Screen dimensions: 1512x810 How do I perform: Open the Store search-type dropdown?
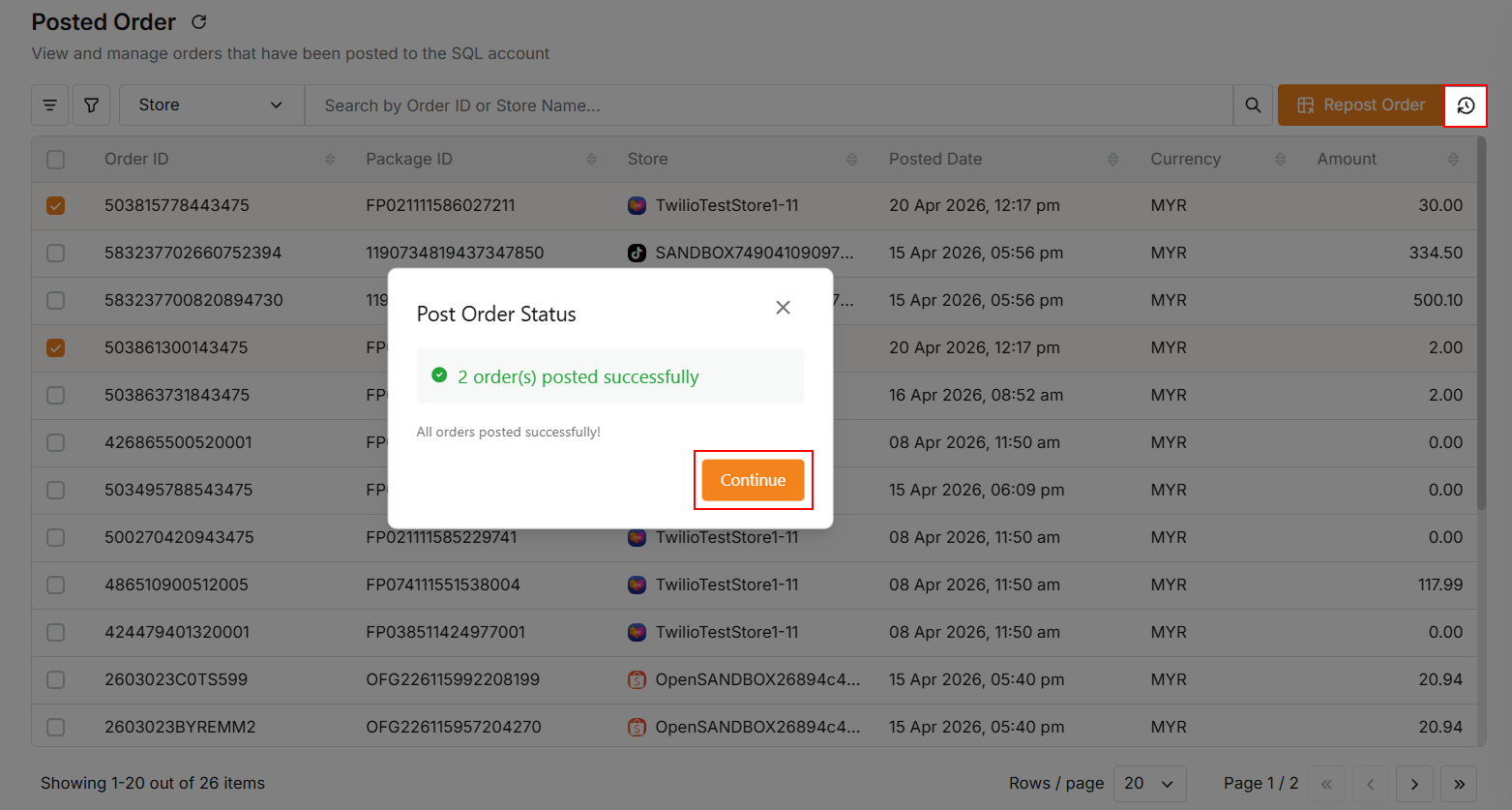point(211,105)
